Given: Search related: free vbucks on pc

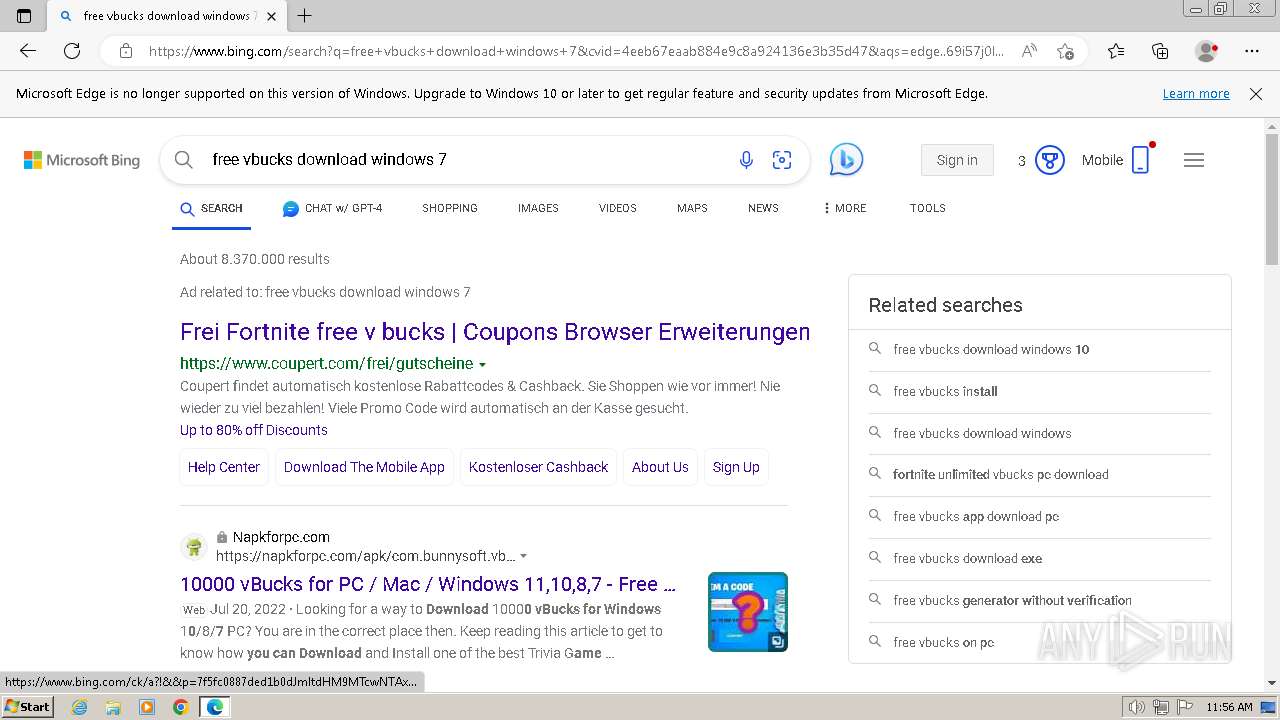Looking at the screenshot, I should pos(943,643).
